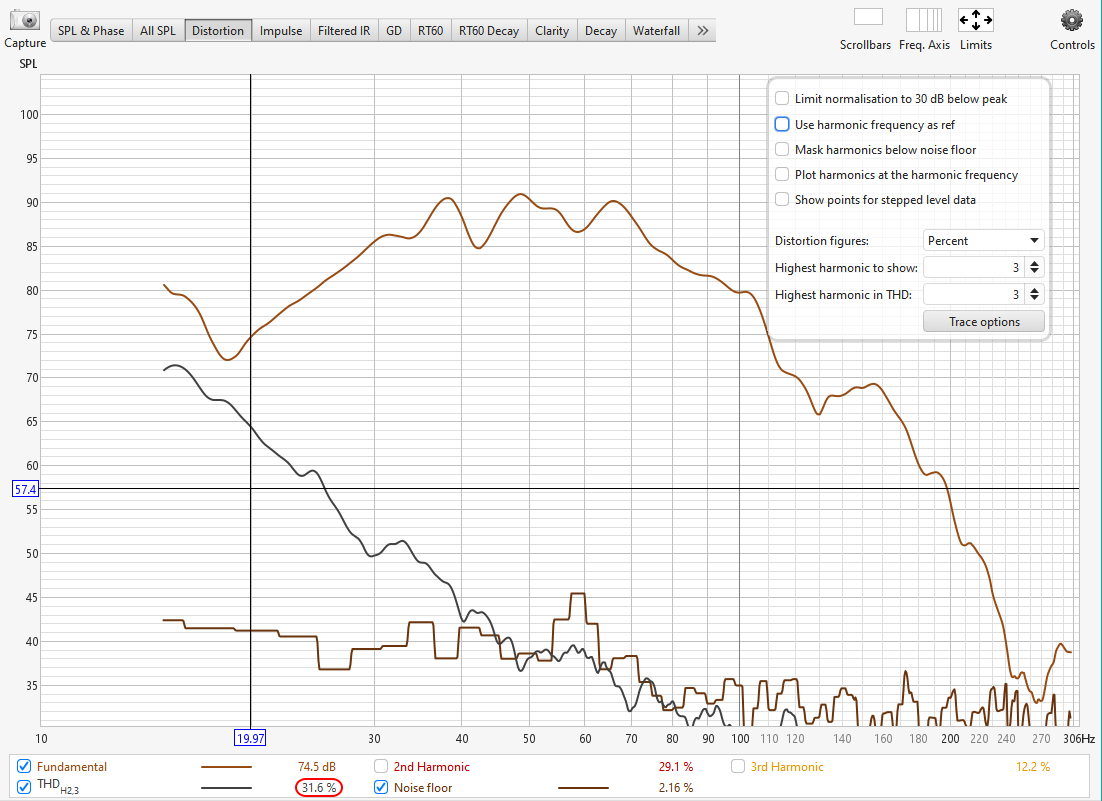The width and height of the screenshot is (1102, 801).
Task: Uncheck the Fundamental trace checkbox
Action: (24, 766)
